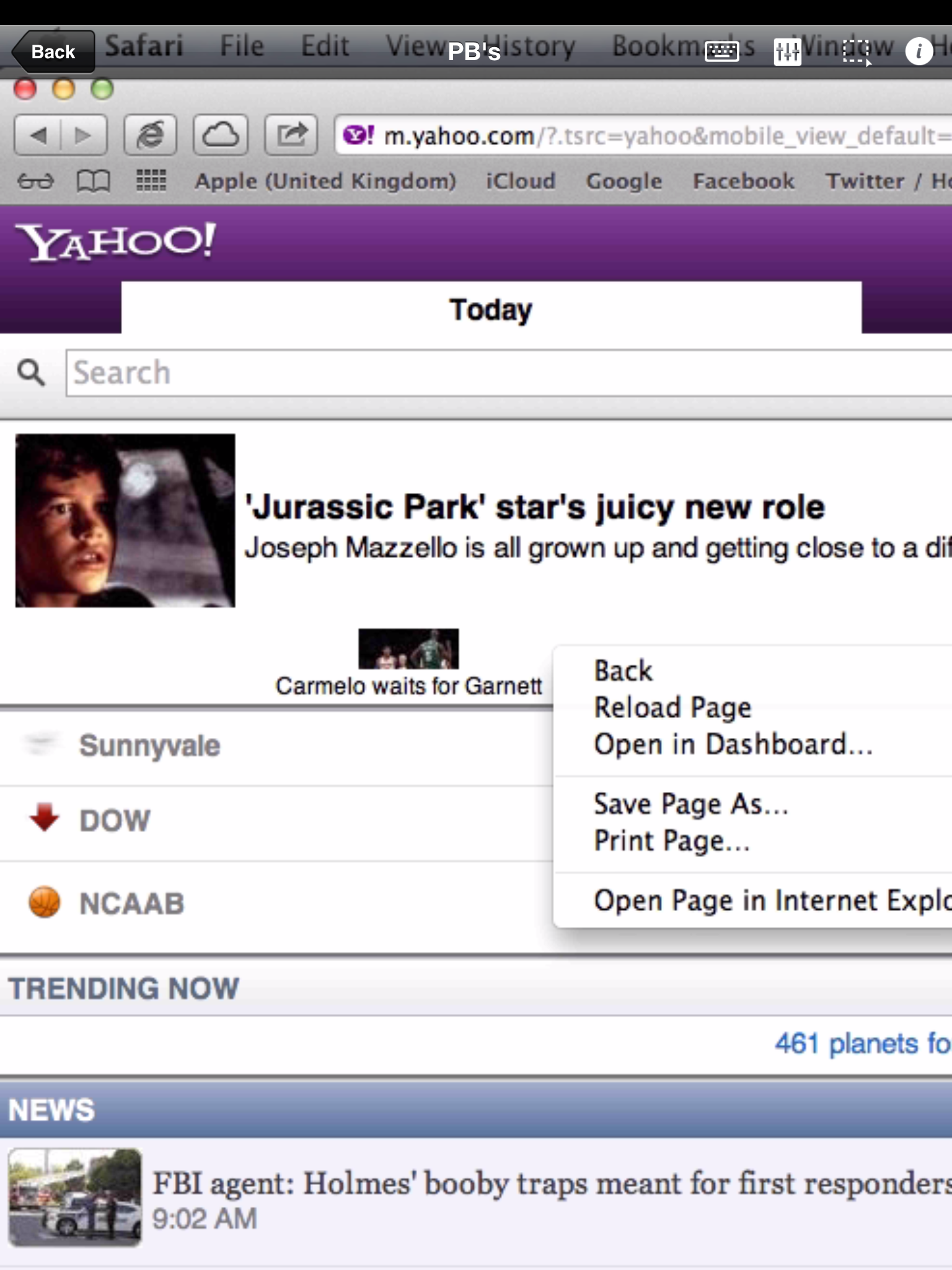The image size is (952, 1270).
Task: Open the Jurassic Park story thumbnail image
Action: point(125,520)
